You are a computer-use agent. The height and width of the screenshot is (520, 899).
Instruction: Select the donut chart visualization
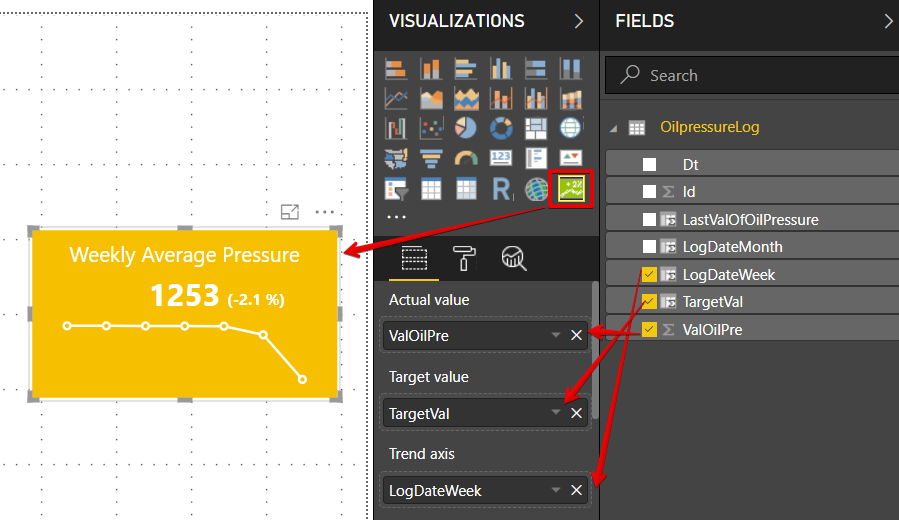(x=501, y=129)
